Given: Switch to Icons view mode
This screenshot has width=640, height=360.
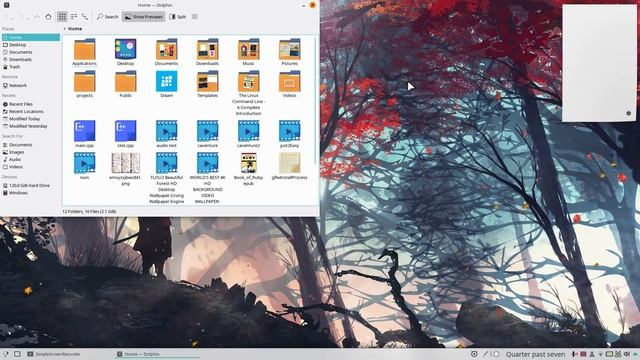Looking at the screenshot, I should (x=62, y=17).
